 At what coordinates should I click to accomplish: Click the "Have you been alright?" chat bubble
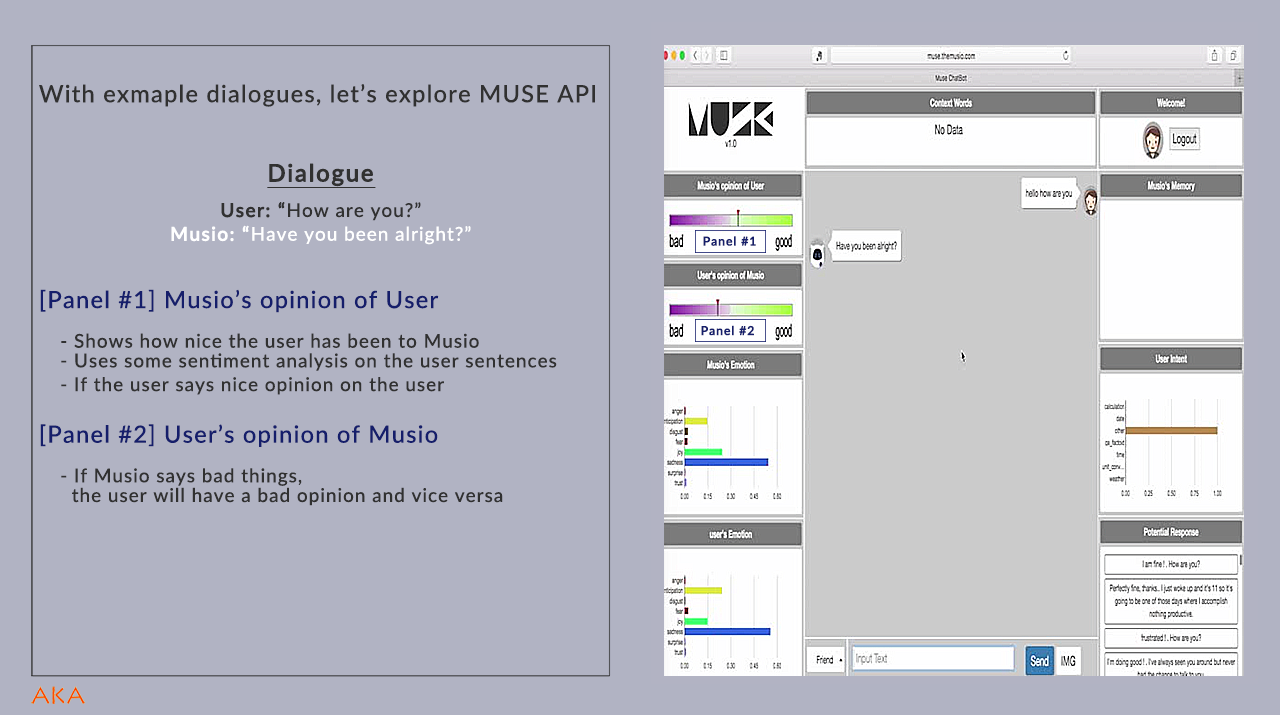pyautogui.click(x=866, y=246)
